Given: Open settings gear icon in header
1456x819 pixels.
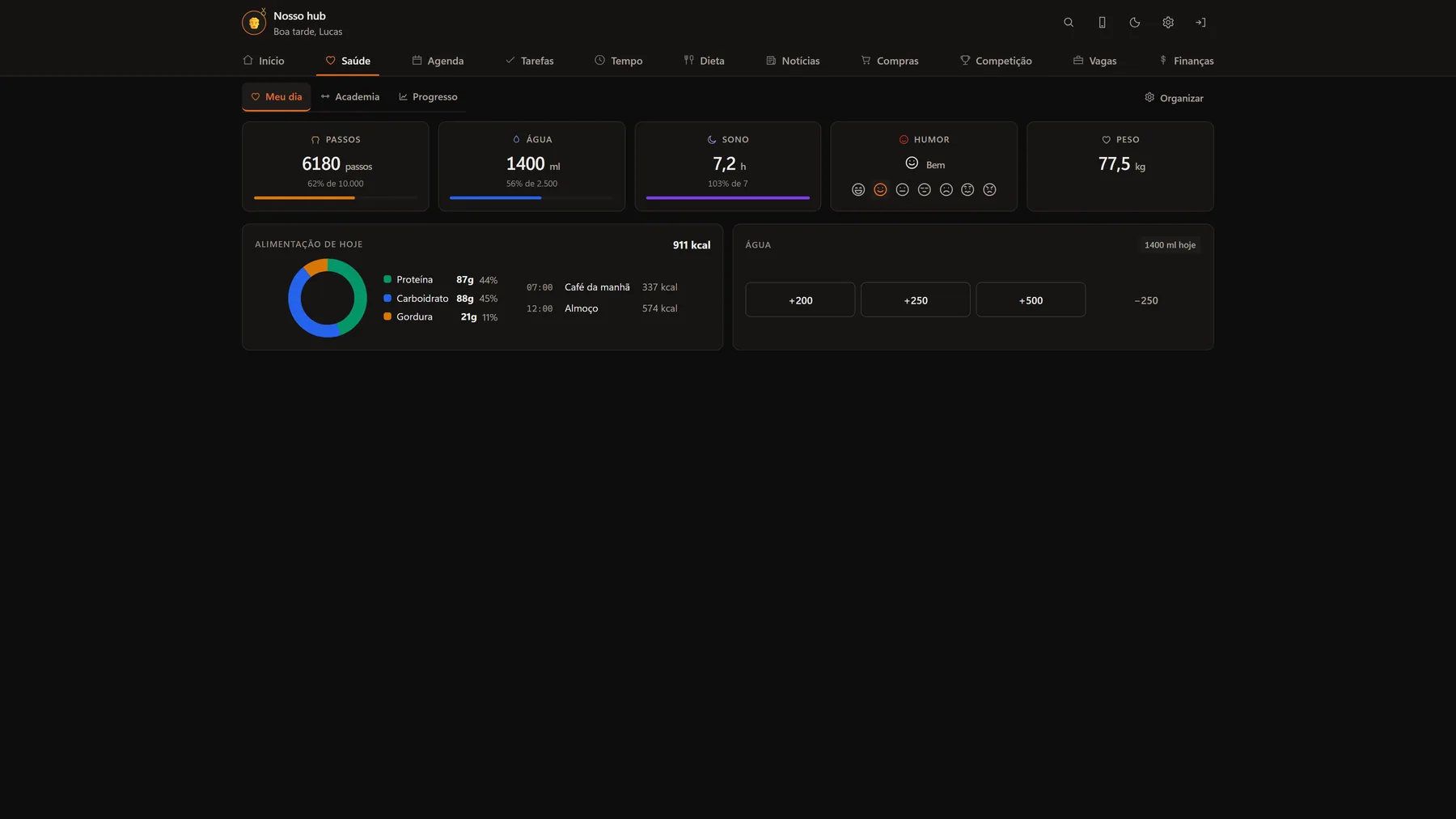Looking at the screenshot, I should [1168, 23].
